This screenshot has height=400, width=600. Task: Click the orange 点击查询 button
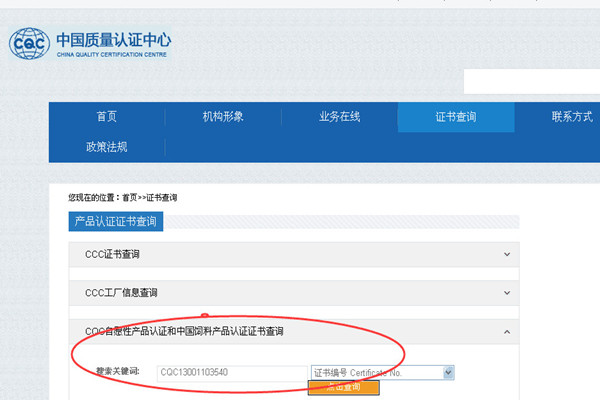[x=344, y=387]
